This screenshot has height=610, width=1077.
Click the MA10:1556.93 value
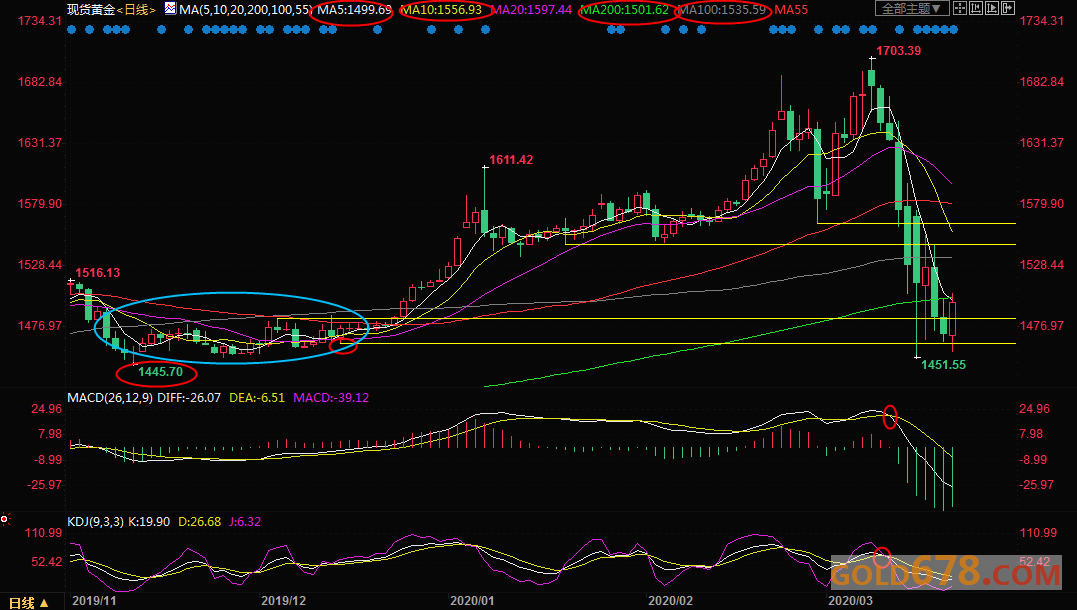click(442, 10)
